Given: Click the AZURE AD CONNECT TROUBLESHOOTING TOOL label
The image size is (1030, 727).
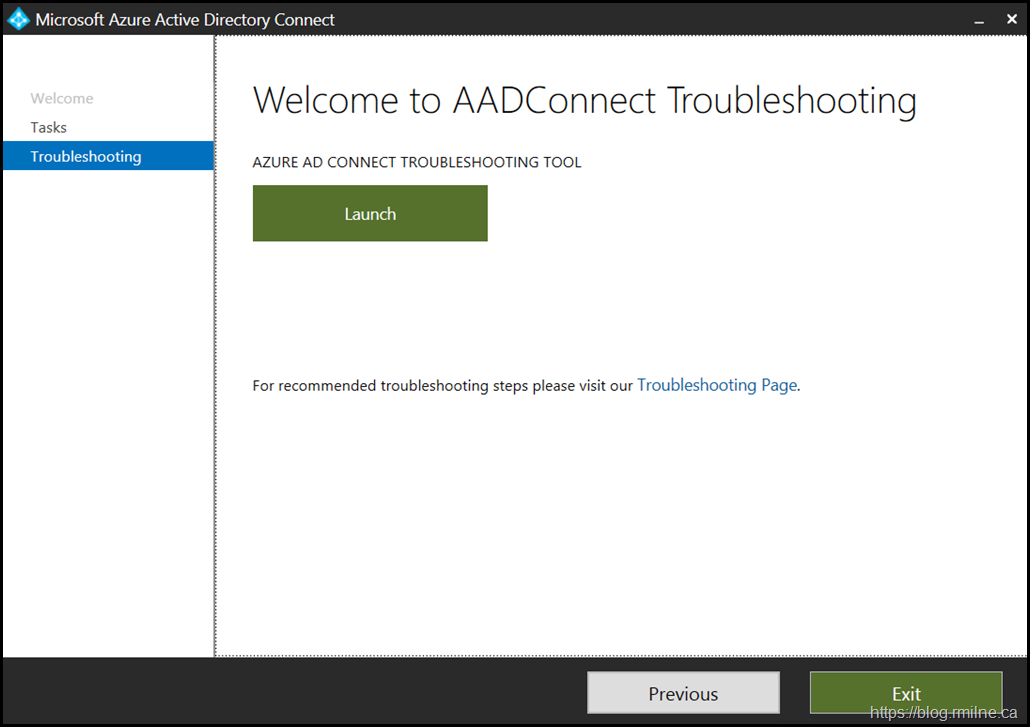Looking at the screenshot, I should (x=416, y=162).
